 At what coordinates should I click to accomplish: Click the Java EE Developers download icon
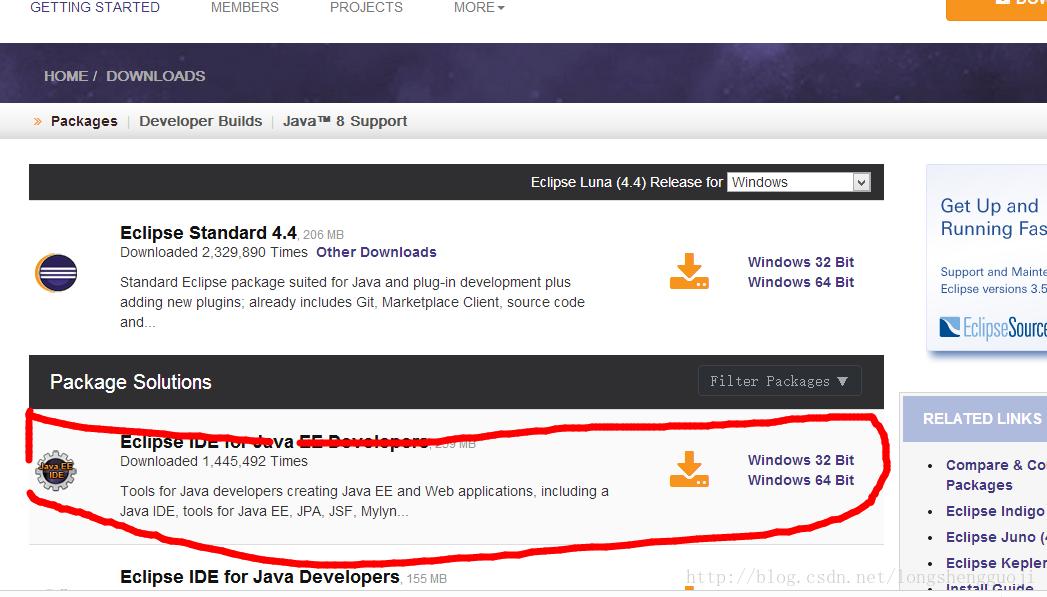tap(689, 469)
